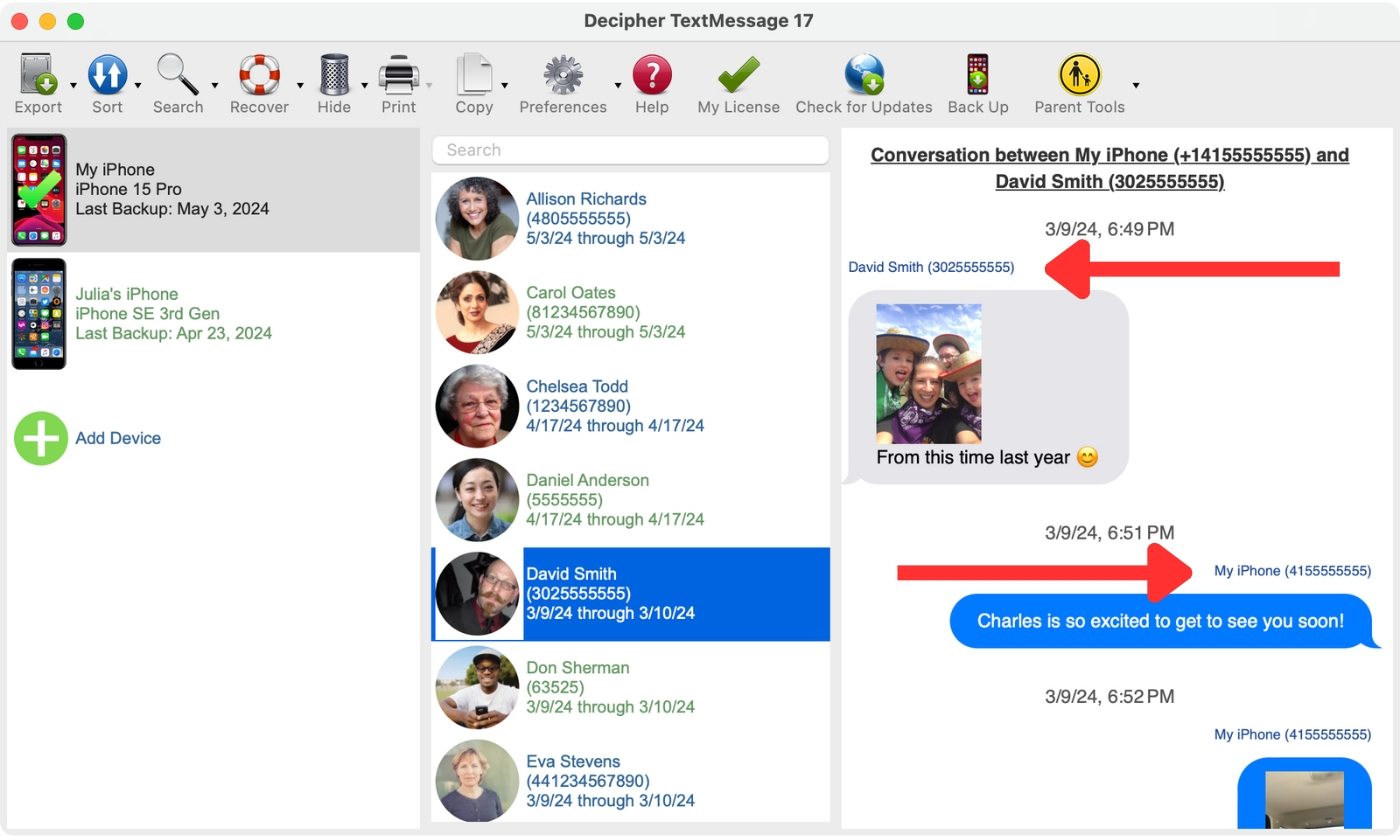Open Allison Richards conversation
This screenshot has width=1400, height=840.
click(630, 219)
